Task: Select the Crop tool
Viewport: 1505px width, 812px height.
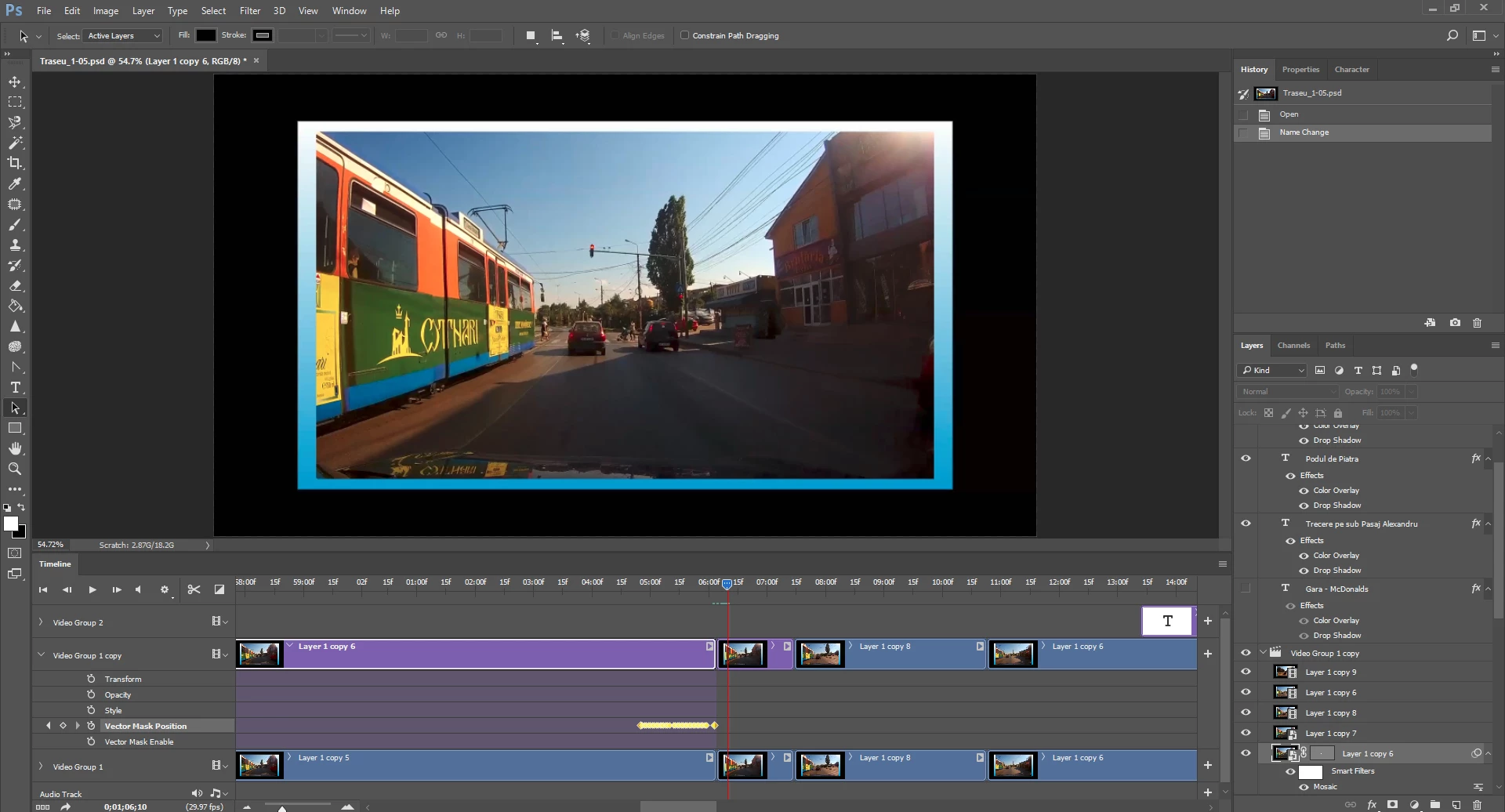Action: coord(15,163)
